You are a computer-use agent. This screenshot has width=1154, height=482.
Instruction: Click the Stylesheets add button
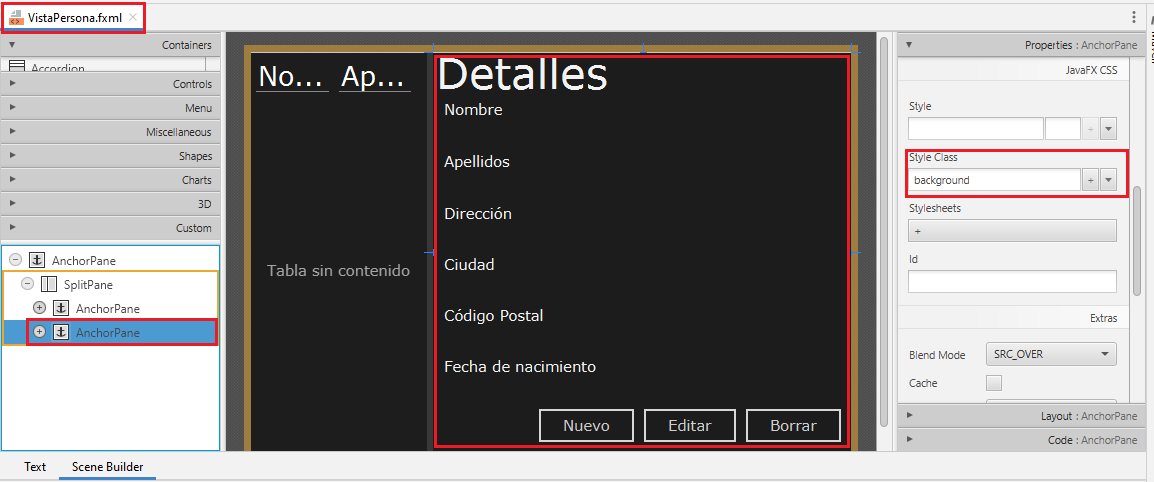pyautogui.click(x=1012, y=230)
